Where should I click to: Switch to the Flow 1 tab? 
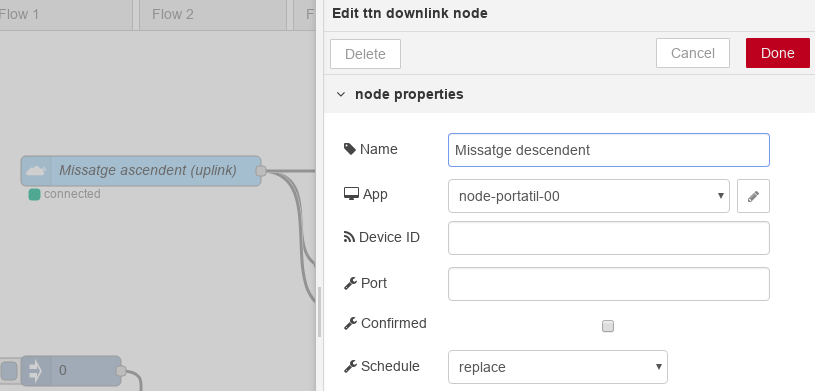click(x=66, y=15)
